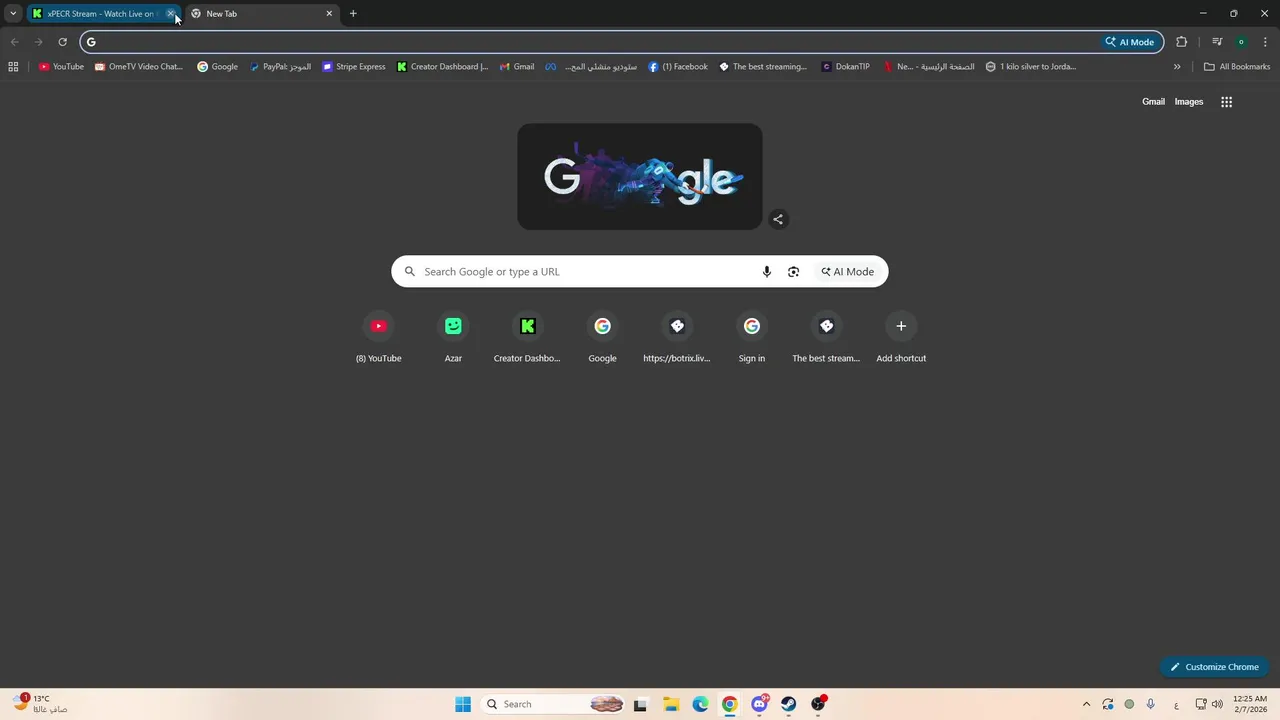Open the Google shortcut tile

602,337
